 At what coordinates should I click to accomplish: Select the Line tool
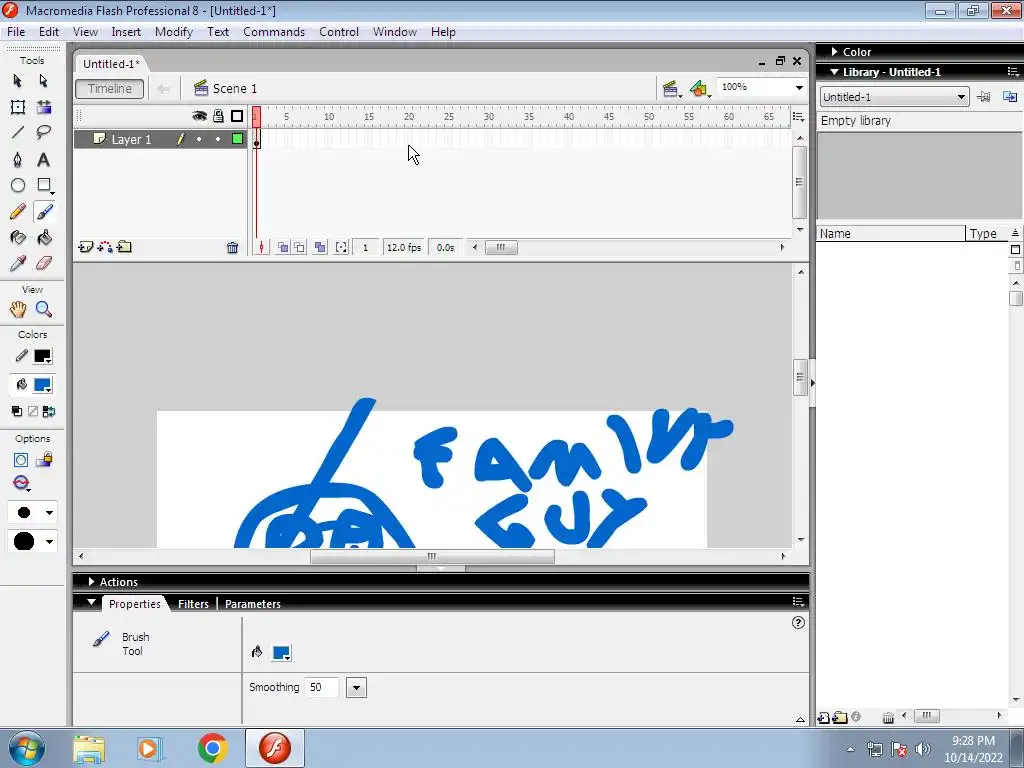point(18,133)
